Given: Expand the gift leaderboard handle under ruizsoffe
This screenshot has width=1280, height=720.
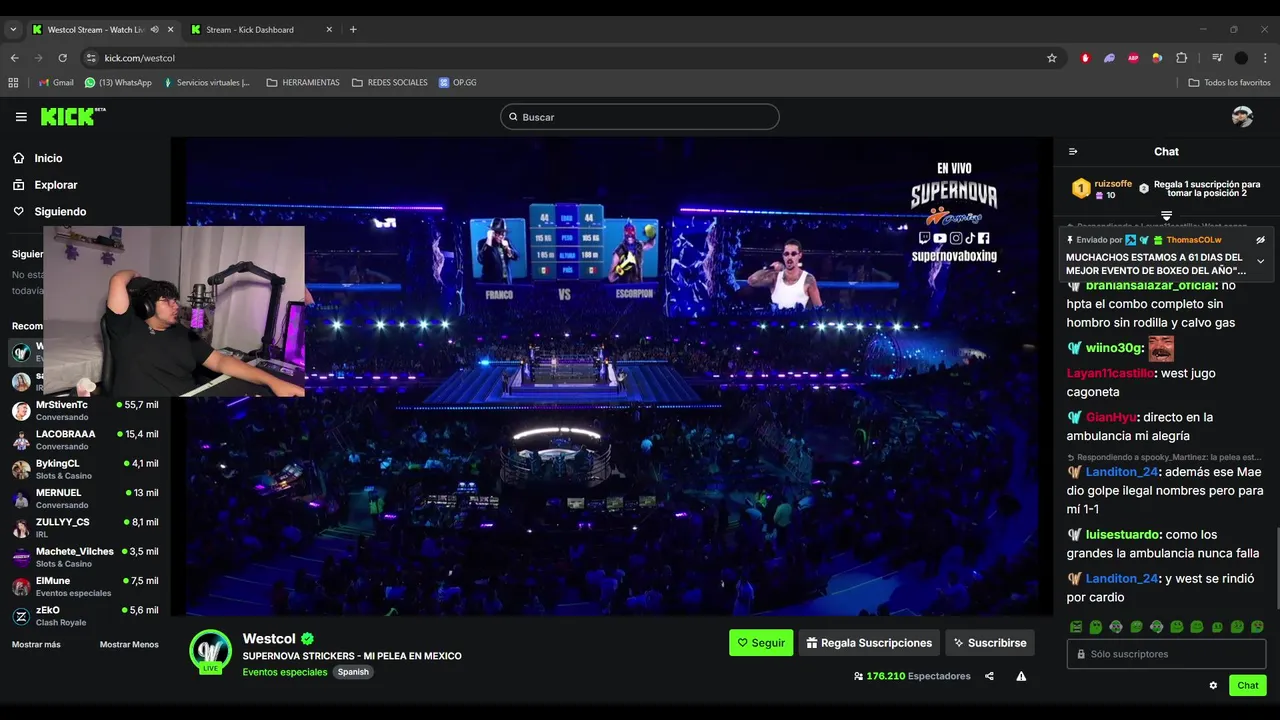Looking at the screenshot, I should pos(1166,216).
